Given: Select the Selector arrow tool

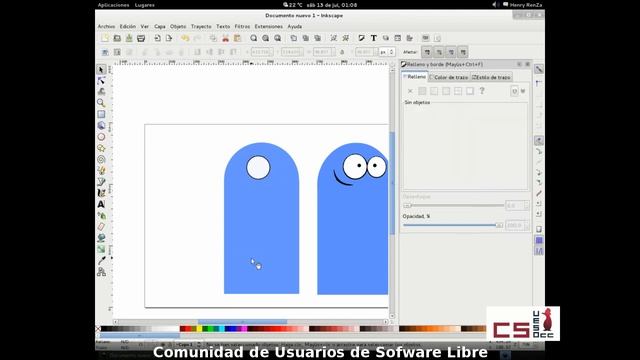Looking at the screenshot, I should point(101,70).
